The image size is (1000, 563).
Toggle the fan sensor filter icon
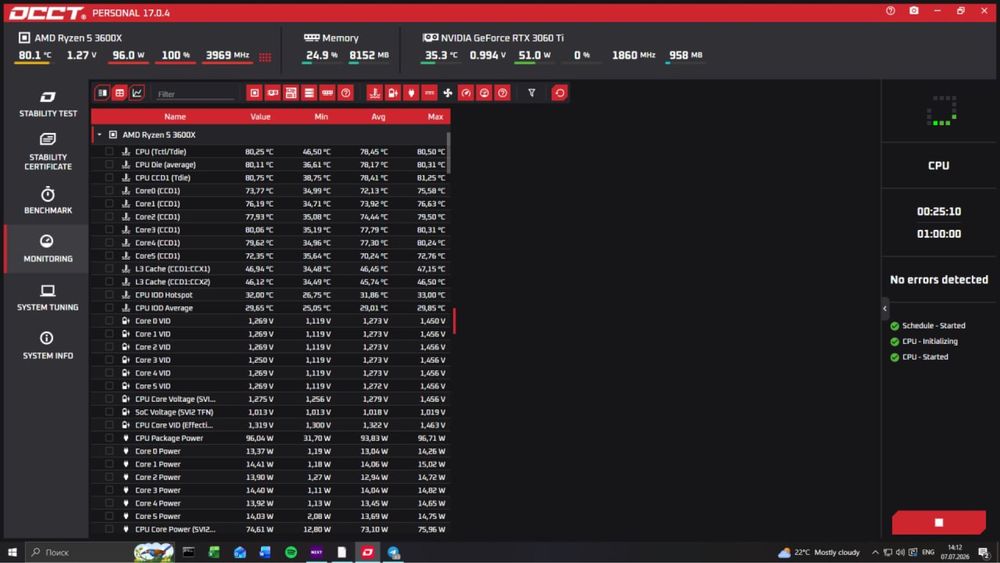448,93
